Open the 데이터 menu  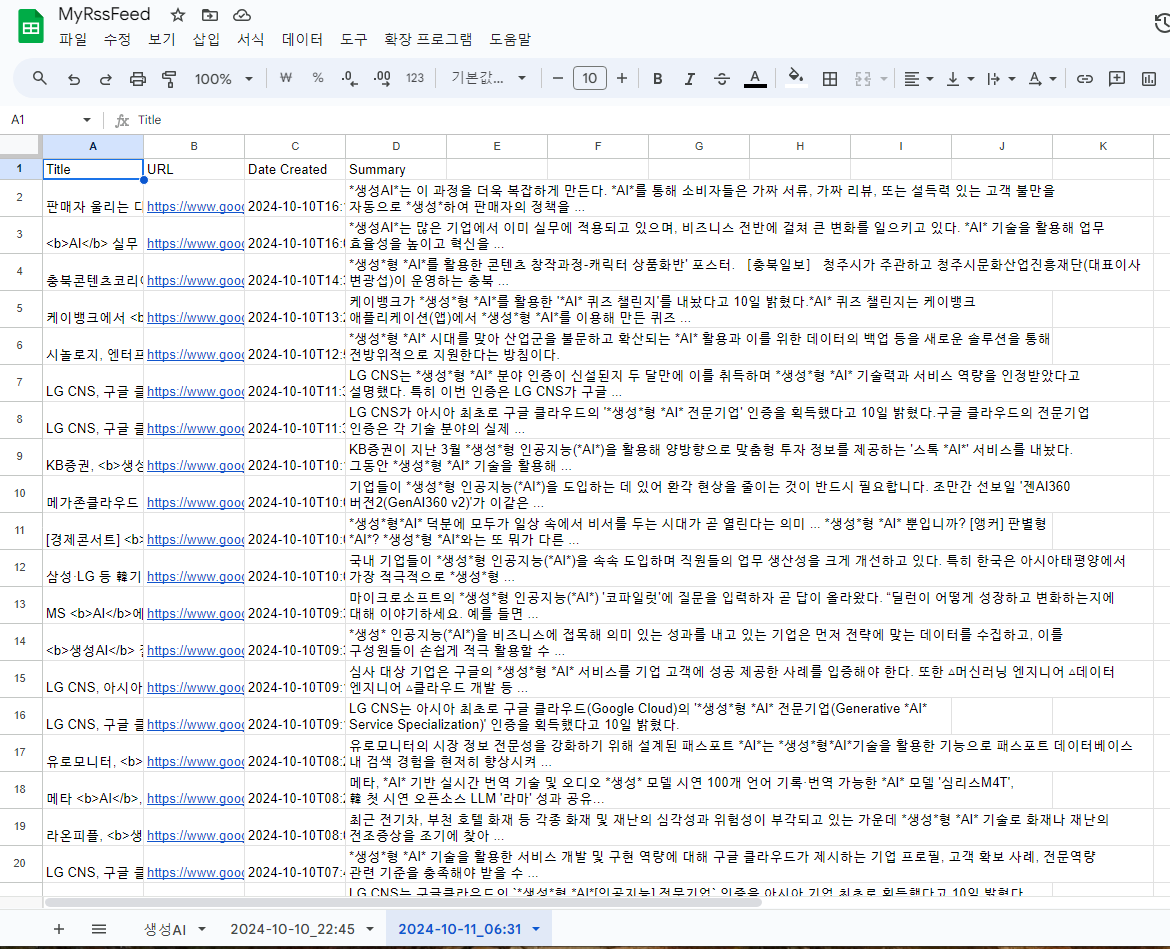(302, 40)
